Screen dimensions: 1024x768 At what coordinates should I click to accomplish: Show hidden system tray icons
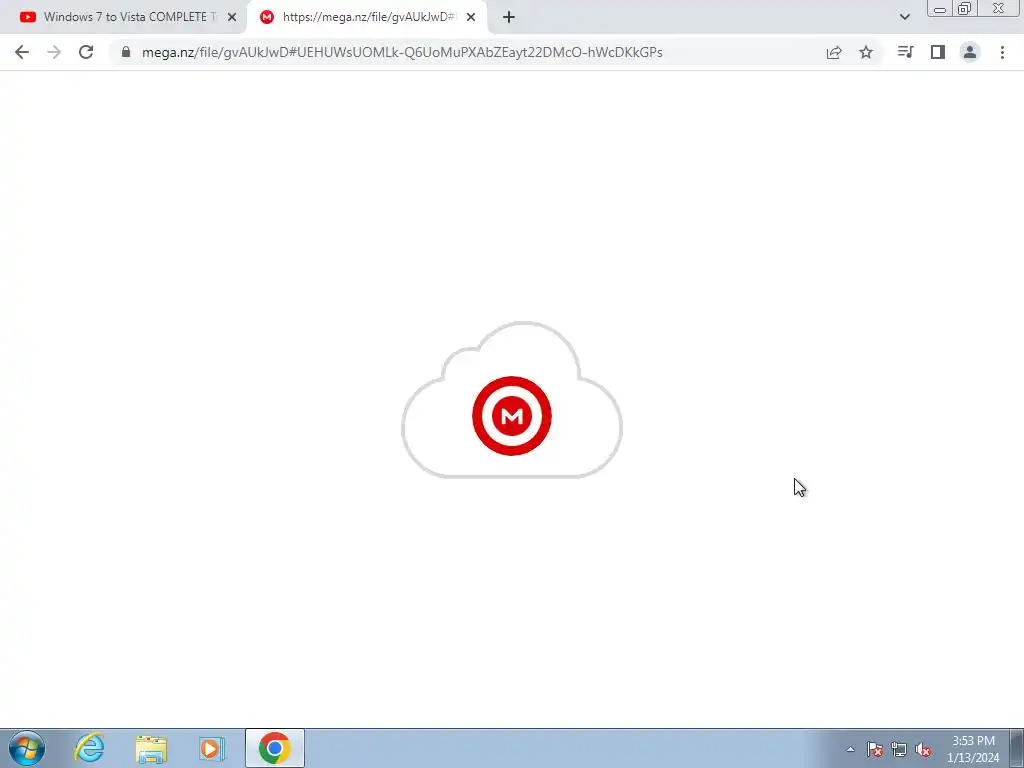(850, 749)
